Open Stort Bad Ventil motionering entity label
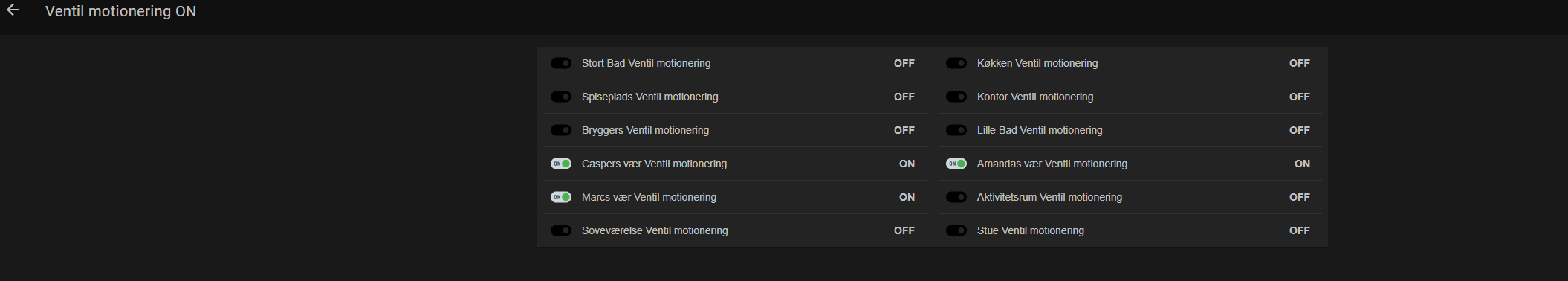 646,63
